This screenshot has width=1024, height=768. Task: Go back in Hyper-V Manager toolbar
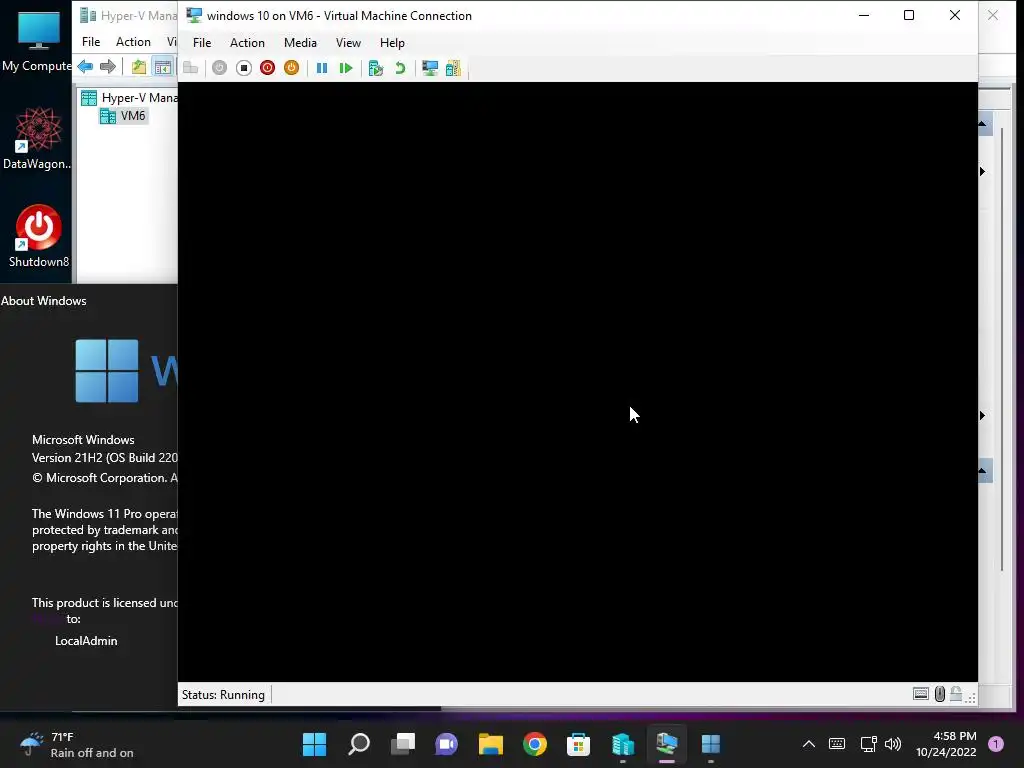click(85, 66)
